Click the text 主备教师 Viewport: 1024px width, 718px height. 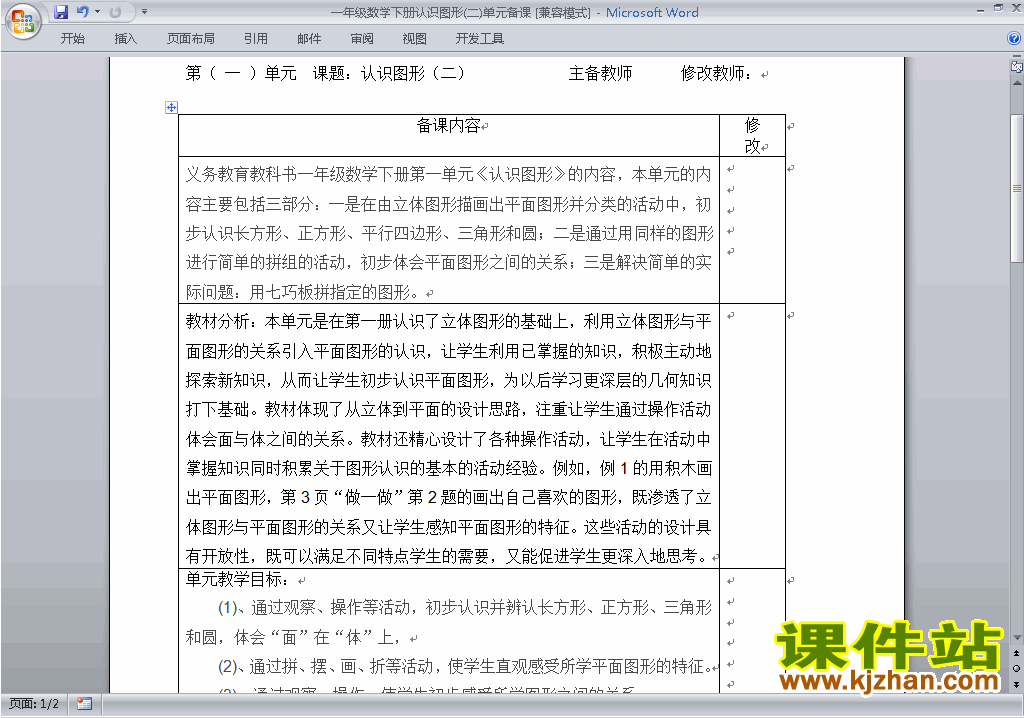[x=600, y=73]
